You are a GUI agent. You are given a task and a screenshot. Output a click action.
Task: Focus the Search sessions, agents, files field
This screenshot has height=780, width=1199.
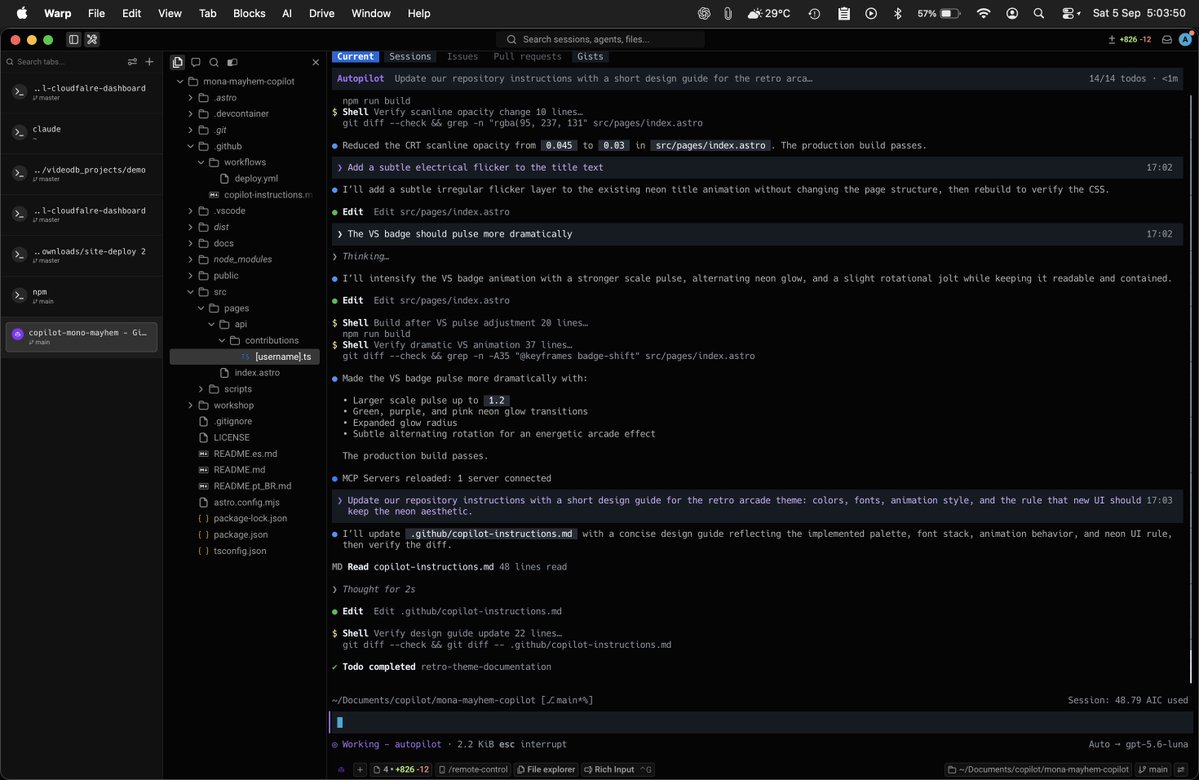click(600, 39)
